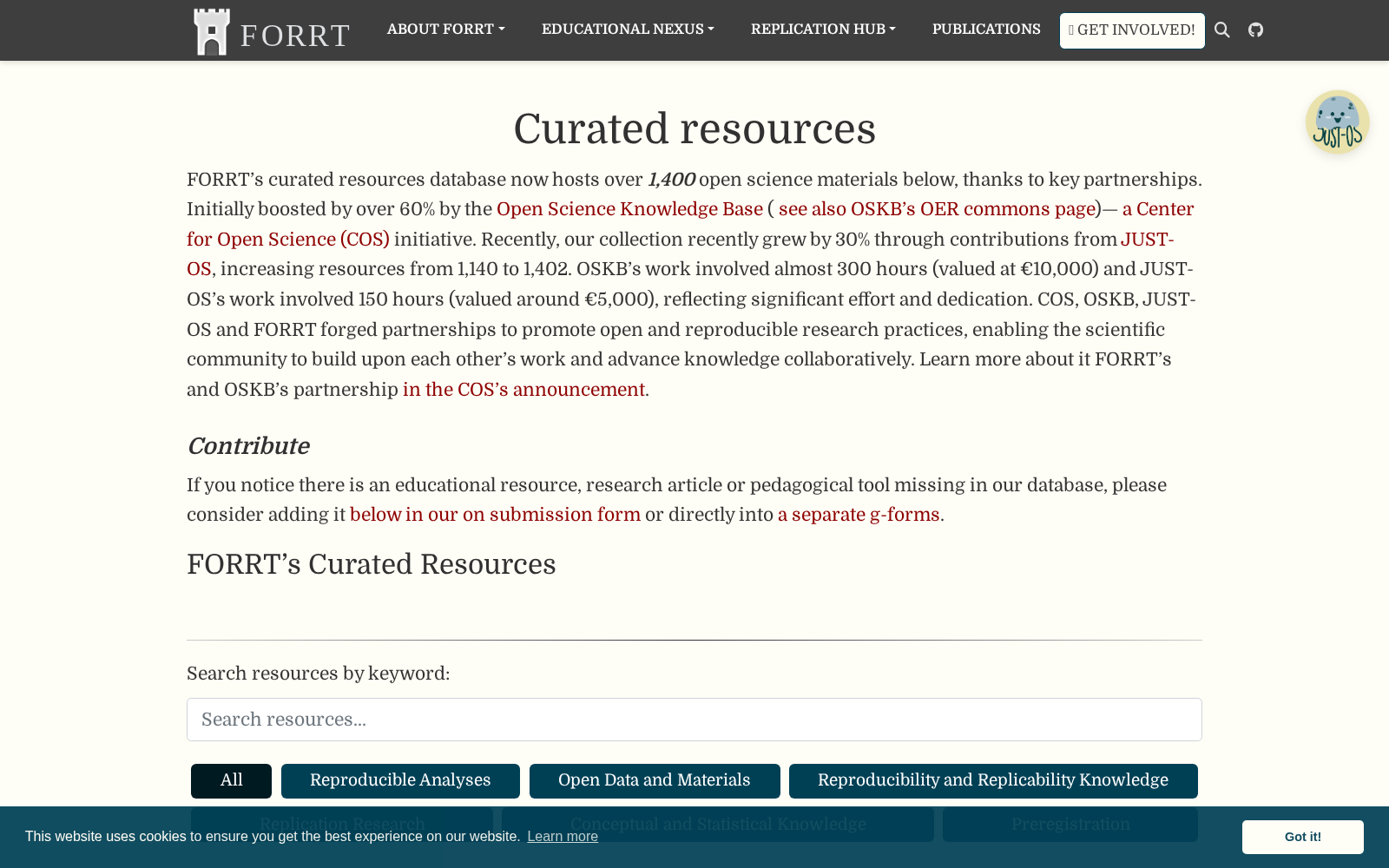Click the FORRT wordmark text

(x=295, y=36)
